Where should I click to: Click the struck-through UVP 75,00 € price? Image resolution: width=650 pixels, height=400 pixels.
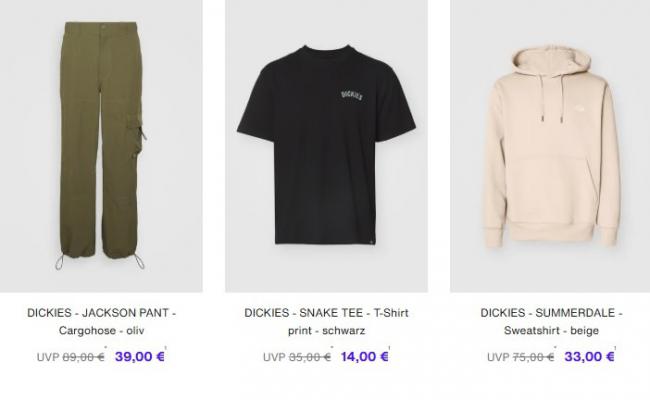click(x=521, y=357)
